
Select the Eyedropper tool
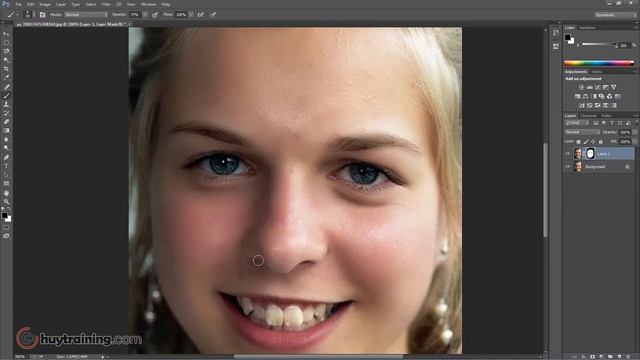pos(6,78)
